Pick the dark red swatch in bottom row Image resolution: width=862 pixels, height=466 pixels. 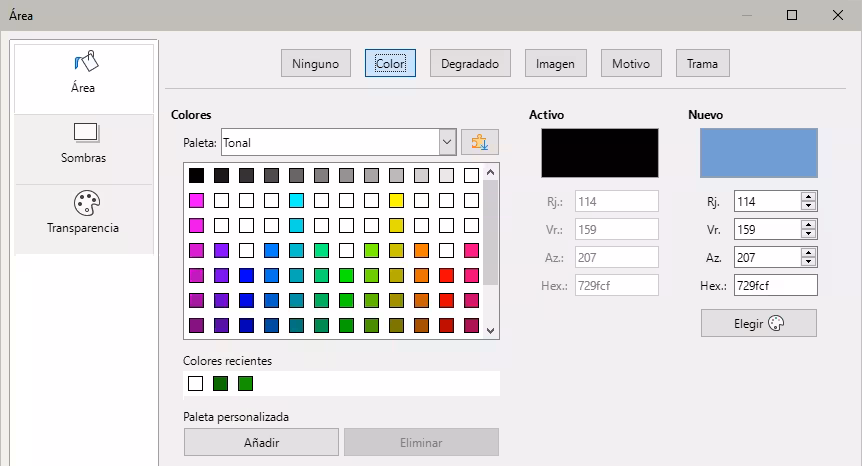446,325
